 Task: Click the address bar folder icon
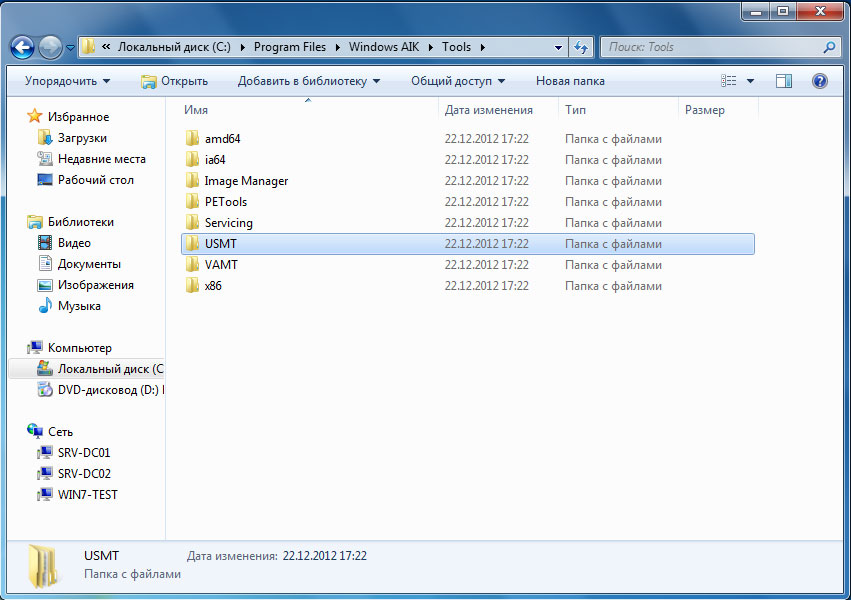coord(88,47)
